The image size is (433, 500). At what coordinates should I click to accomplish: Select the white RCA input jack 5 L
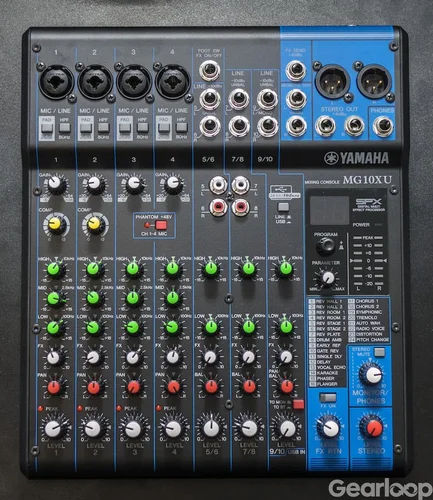[x=219, y=184]
